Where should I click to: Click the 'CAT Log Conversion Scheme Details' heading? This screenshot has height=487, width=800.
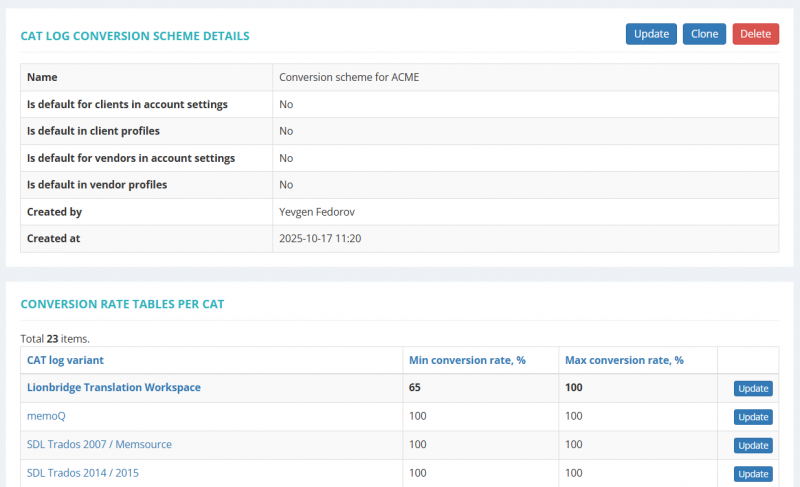click(x=135, y=36)
